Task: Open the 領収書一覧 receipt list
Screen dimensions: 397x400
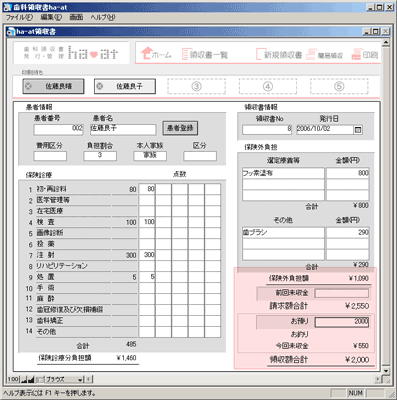Action: (205, 54)
